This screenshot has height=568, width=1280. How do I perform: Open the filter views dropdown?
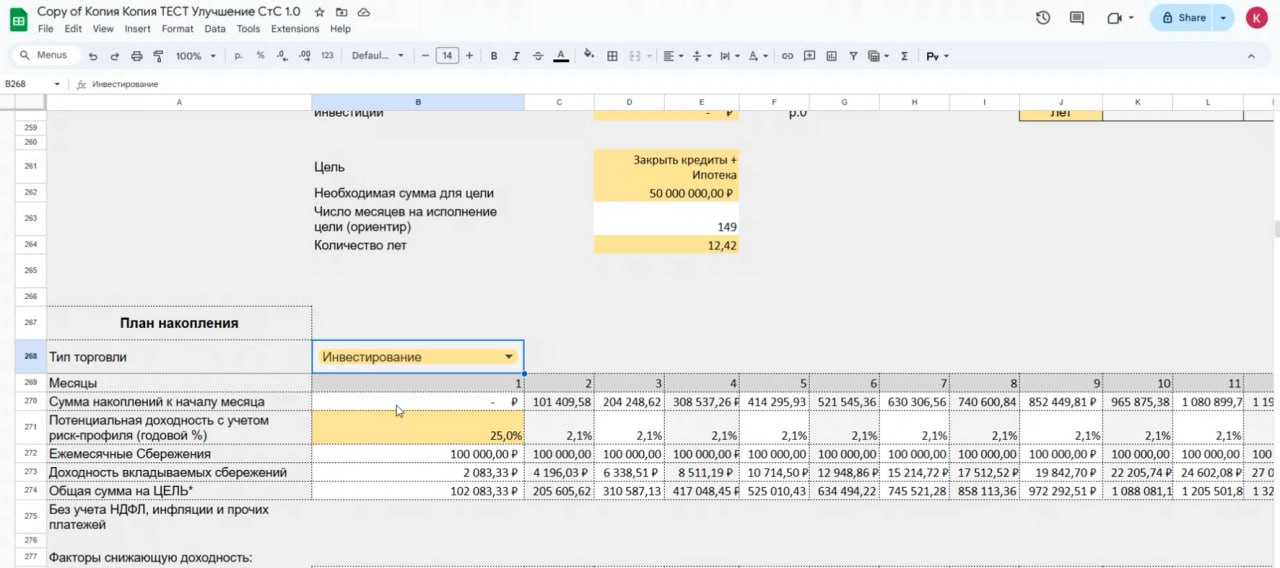(x=879, y=56)
